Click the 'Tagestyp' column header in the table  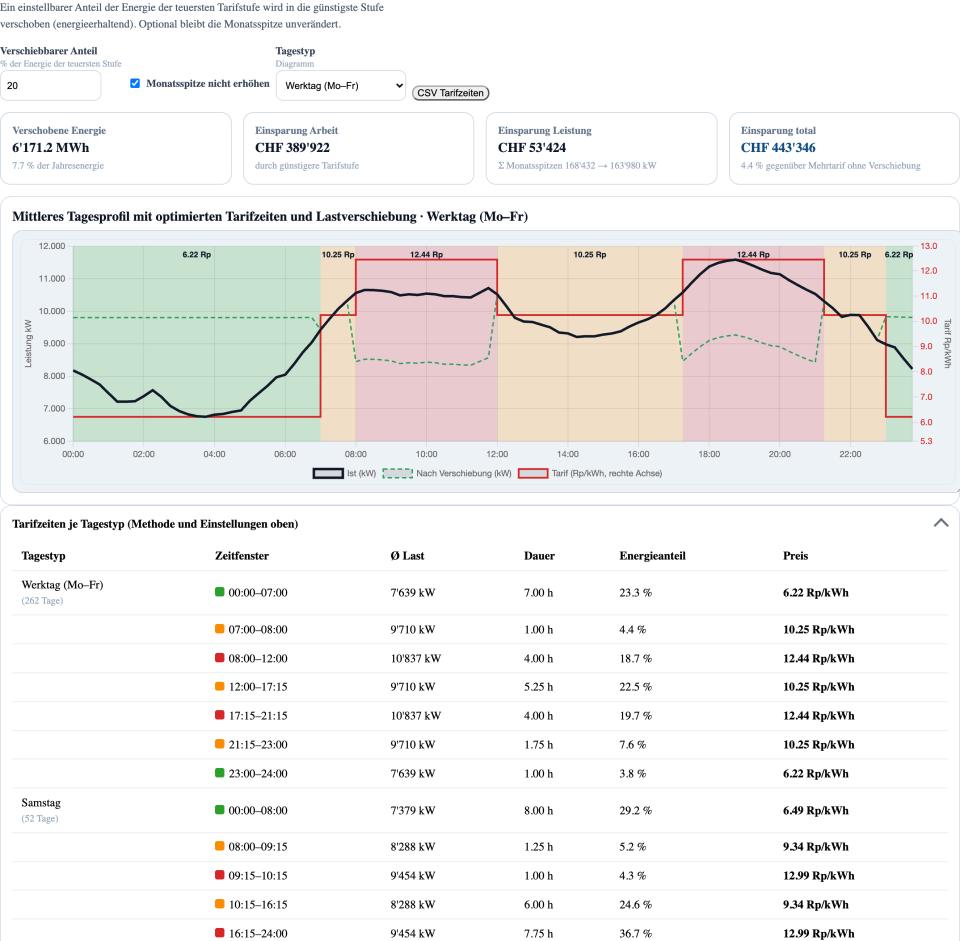[x=43, y=556]
